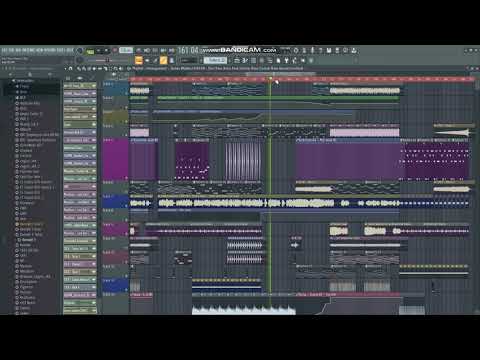The width and height of the screenshot is (480, 360).
Task: Click the microphone recording icon in top toolbar
Action: (x=312, y=51)
